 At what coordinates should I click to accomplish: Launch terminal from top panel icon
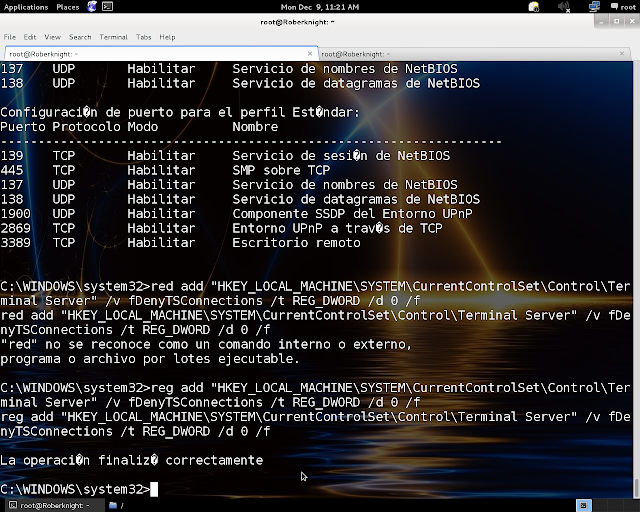(107, 7)
